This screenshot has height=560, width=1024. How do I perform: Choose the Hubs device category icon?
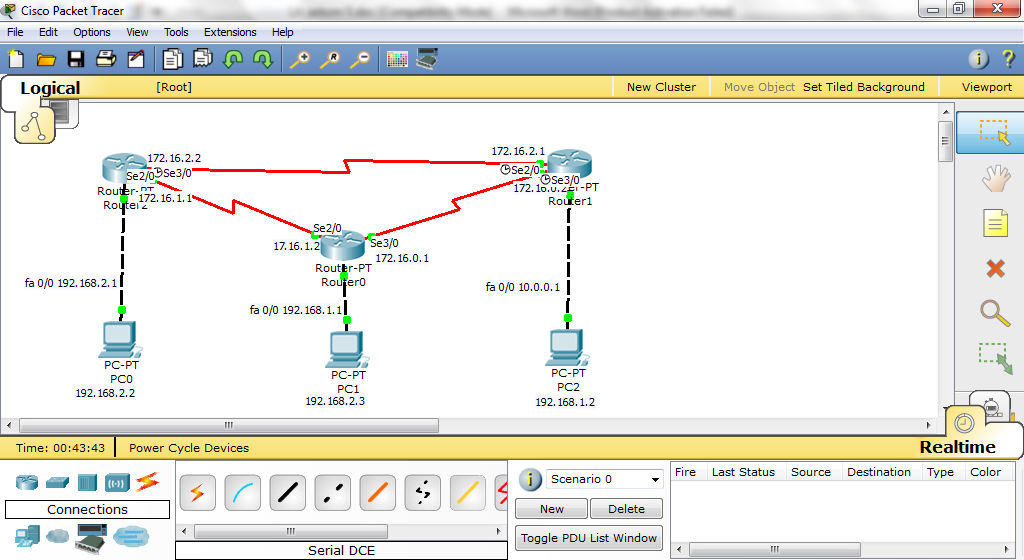[x=87, y=482]
